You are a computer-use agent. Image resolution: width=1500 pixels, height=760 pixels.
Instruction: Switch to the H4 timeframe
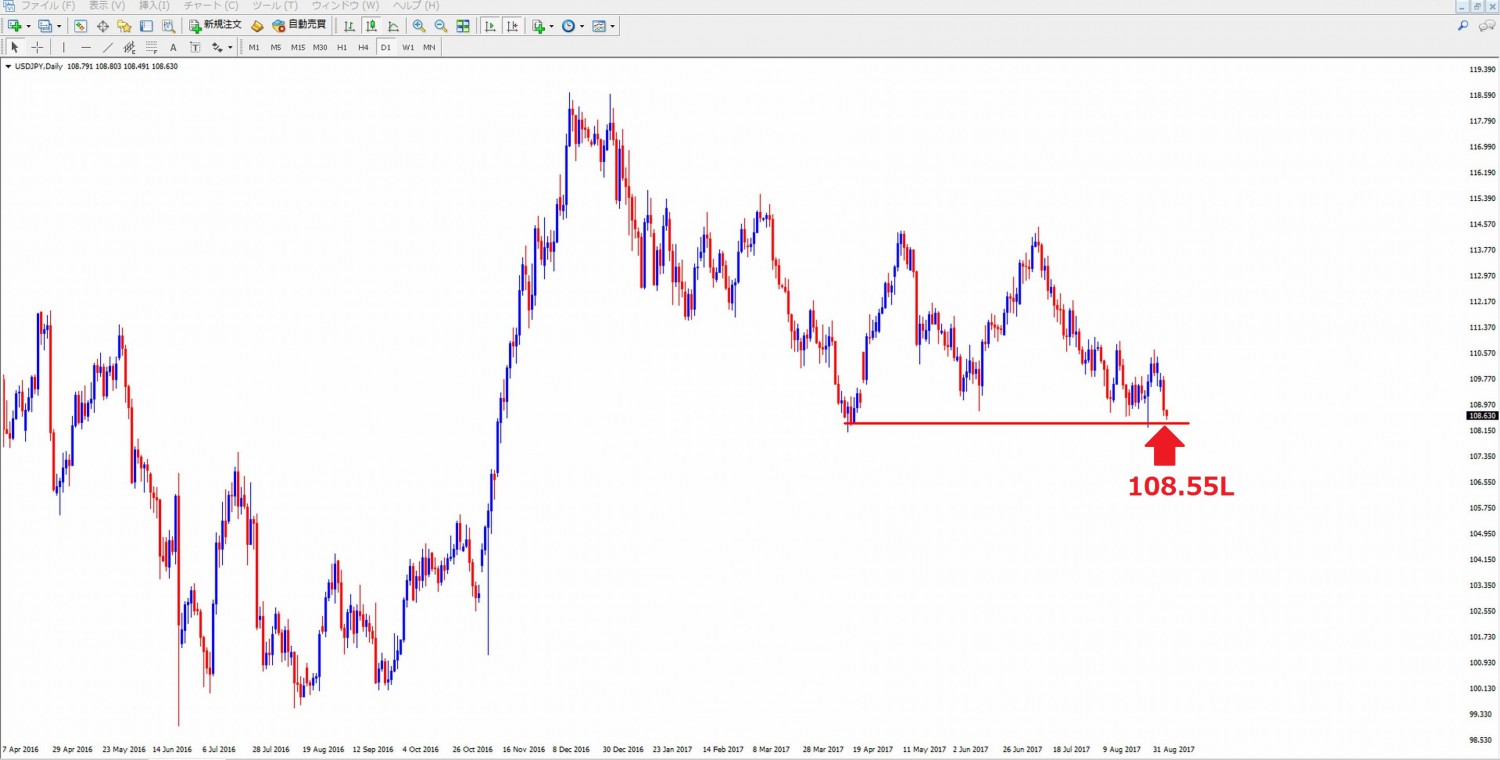pos(363,47)
